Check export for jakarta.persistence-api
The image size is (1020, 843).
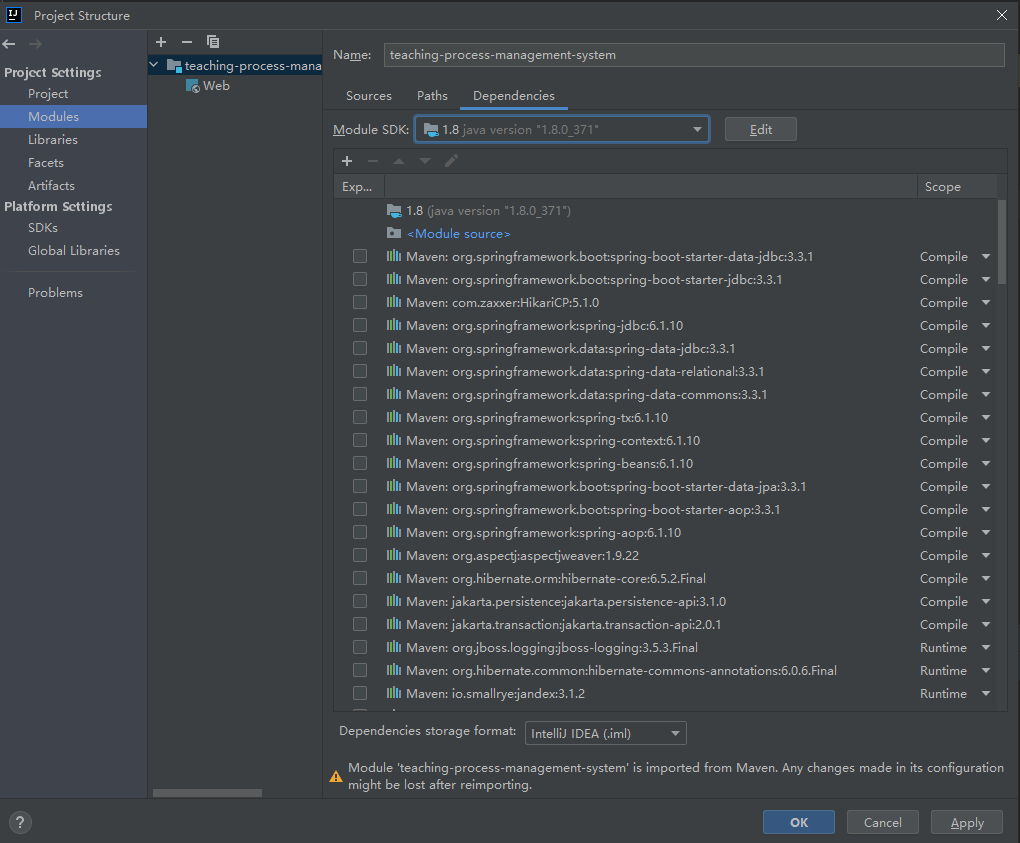[x=360, y=601]
